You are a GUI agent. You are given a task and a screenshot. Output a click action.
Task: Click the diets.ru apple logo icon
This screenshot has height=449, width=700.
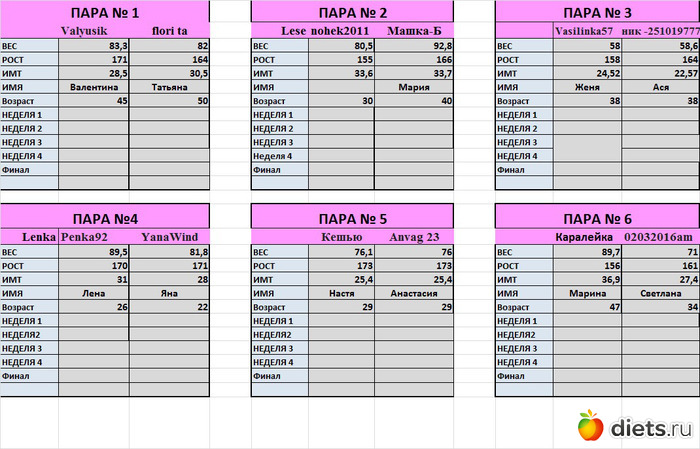pyautogui.click(x=591, y=427)
